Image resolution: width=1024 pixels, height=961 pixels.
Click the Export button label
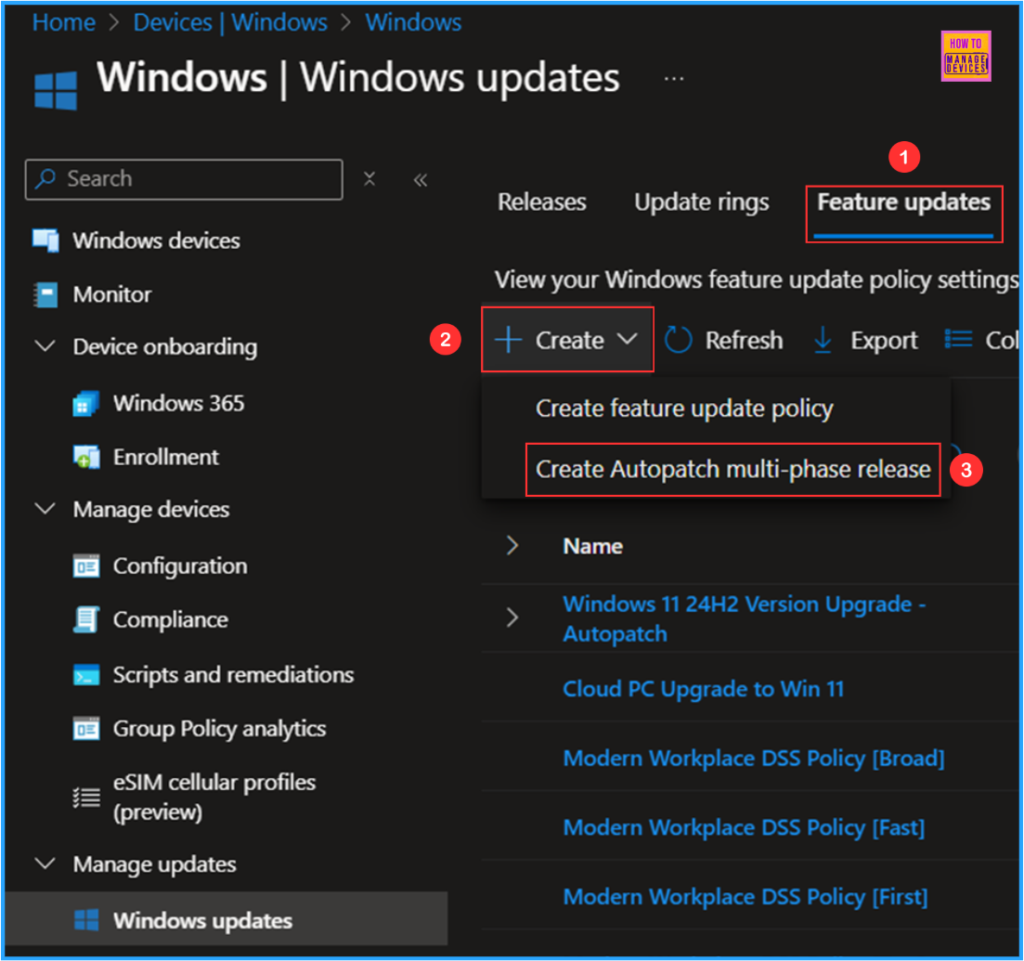click(x=884, y=340)
